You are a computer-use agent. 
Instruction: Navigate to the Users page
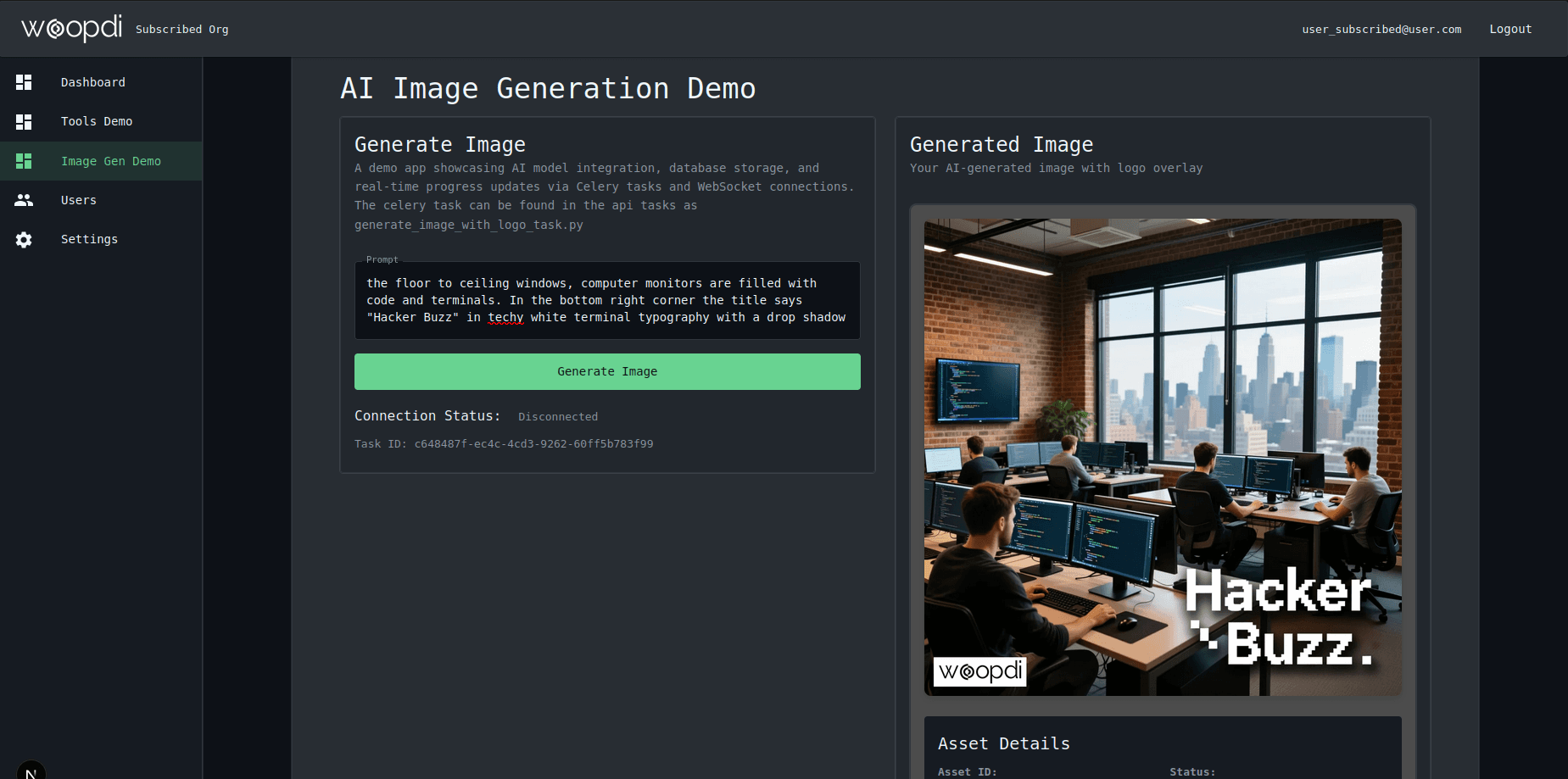click(x=79, y=200)
